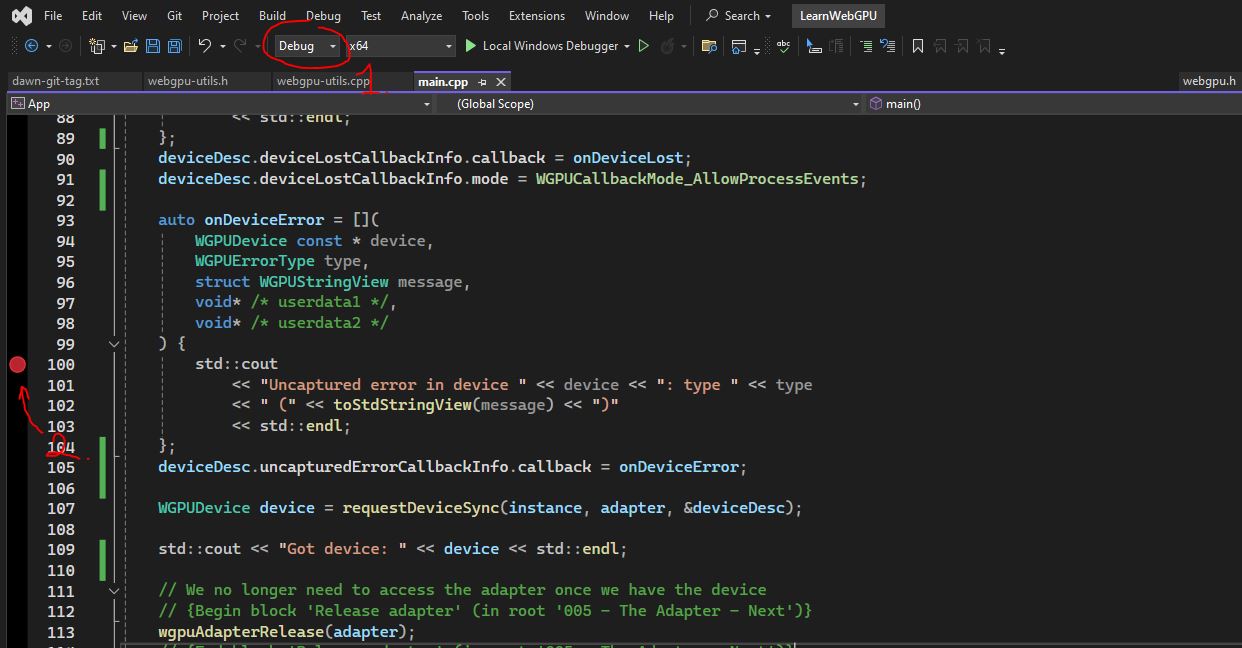The height and width of the screenshot is (648, 1242).
Task: Click requestDeviceSync call on line 107
Action: click(x=421, y=508)
